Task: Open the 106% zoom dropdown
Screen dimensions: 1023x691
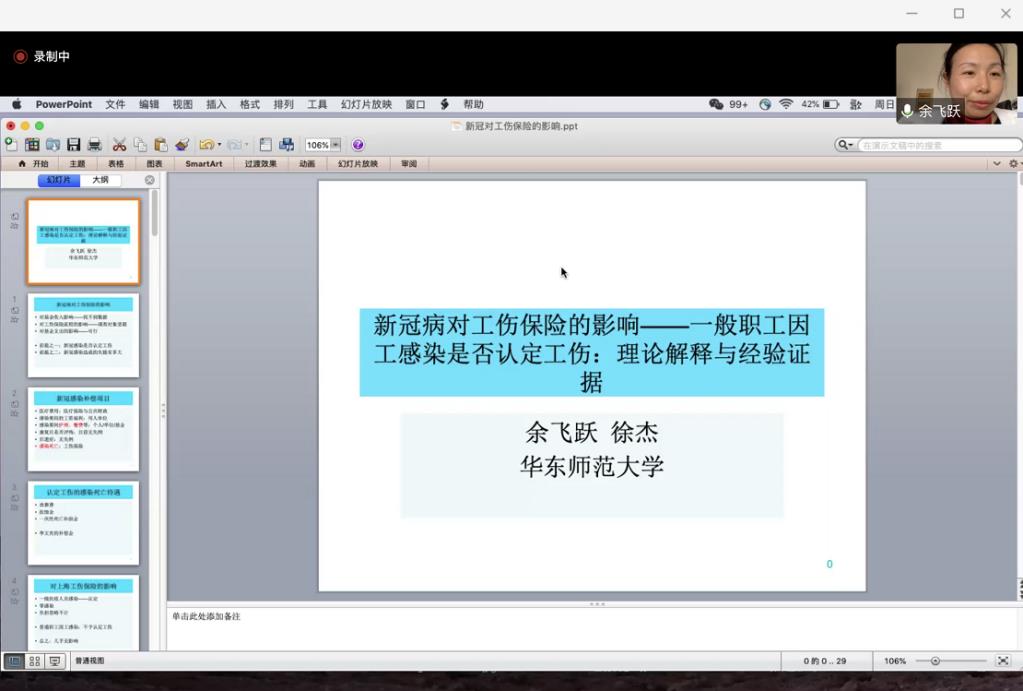Action: pos(335,145)
